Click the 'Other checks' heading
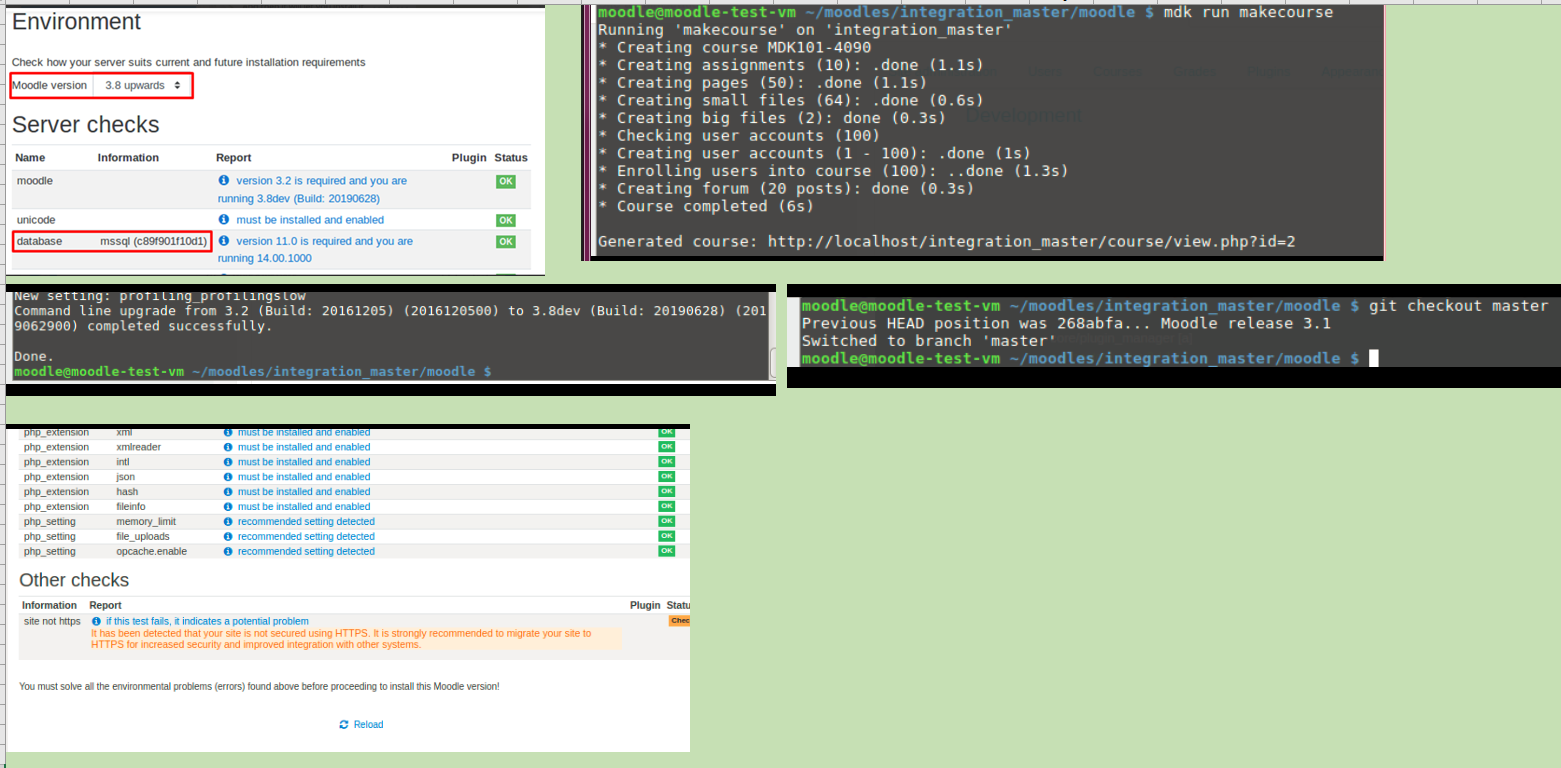This screenshot has width=1561, height=768. click(x=74, y=580)
